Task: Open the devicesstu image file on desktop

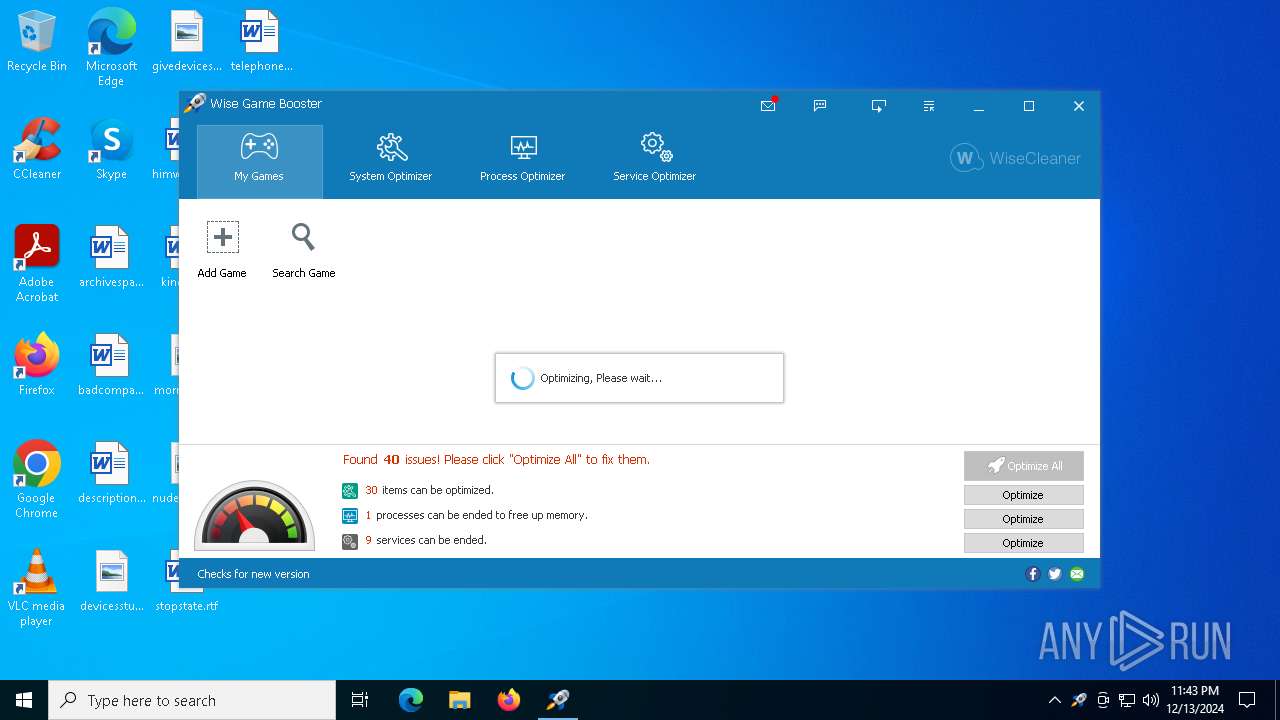Action: click(111, 581)
